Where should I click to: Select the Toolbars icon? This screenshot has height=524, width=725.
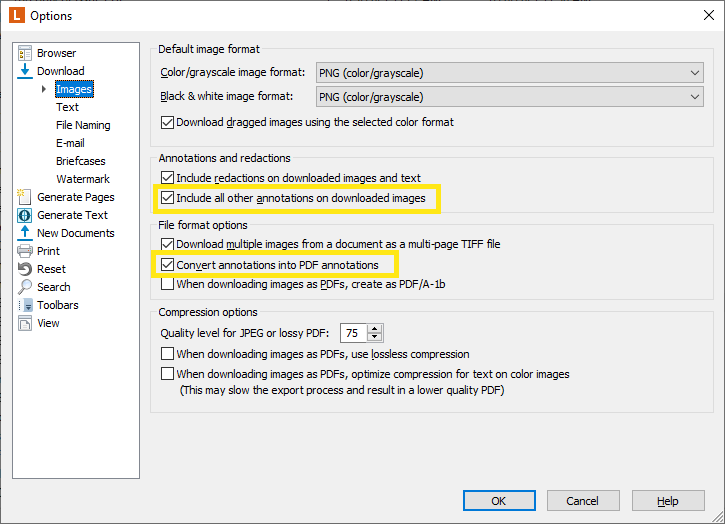pos(25,305)
